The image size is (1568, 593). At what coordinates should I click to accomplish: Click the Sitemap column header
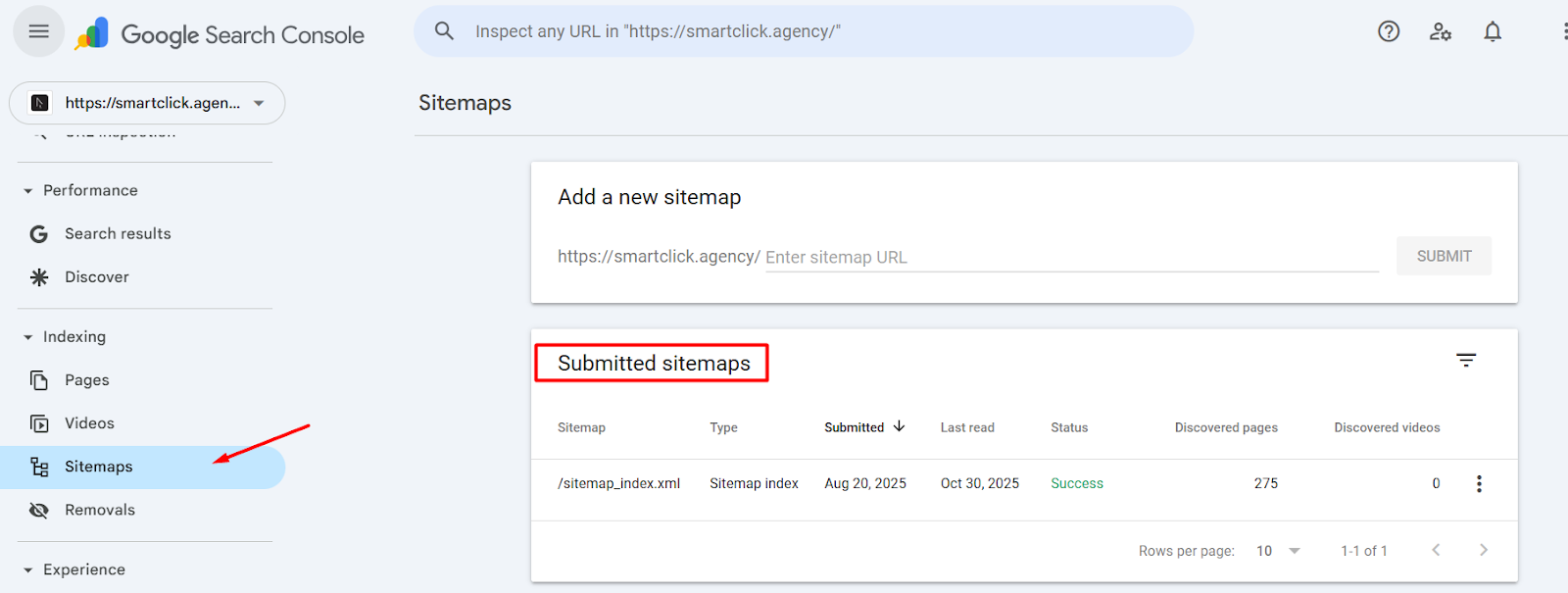click(581, 427)
